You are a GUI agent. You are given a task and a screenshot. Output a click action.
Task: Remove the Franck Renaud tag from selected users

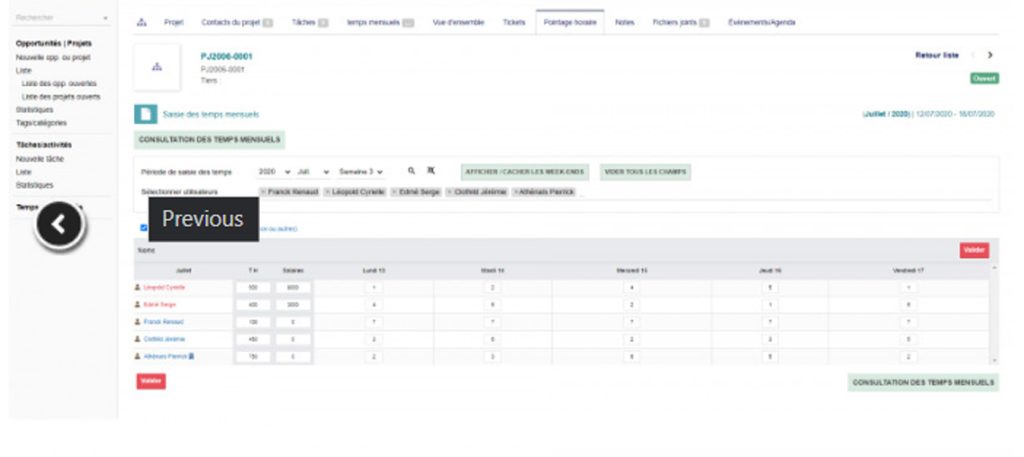click(263, 192)
